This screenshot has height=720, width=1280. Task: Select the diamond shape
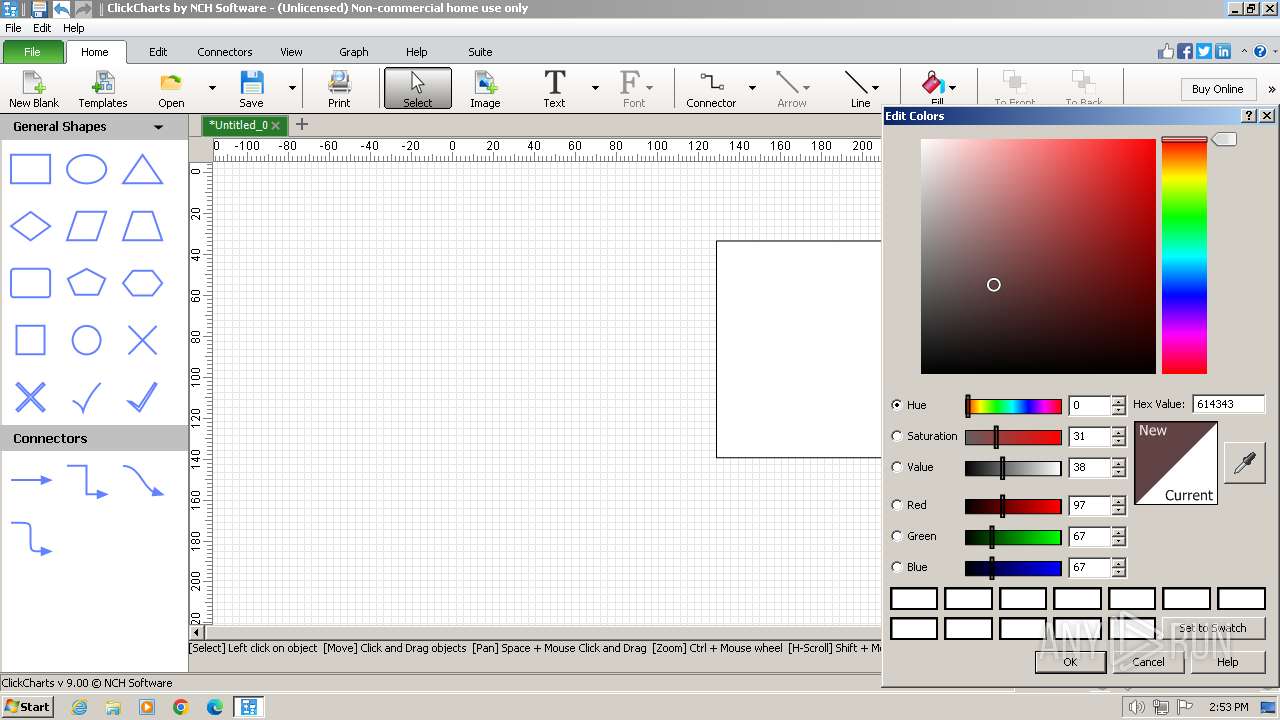[x=30, y=226]
